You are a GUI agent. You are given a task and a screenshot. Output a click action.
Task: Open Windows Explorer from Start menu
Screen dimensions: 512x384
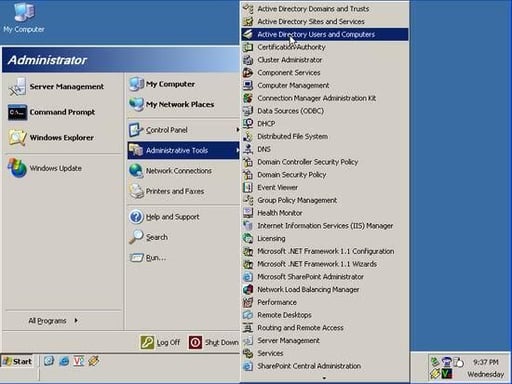tap(63, 138)
